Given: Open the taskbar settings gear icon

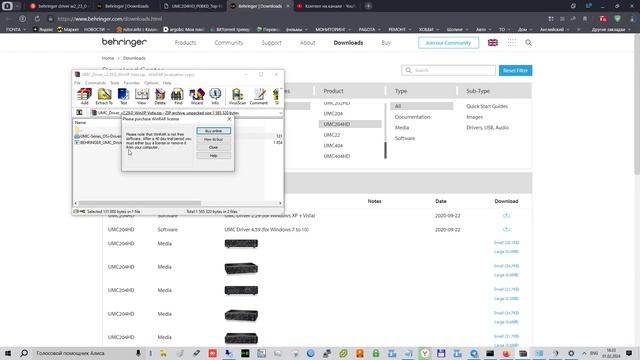Looking at the screenshot, I should (x=571, y=353).
